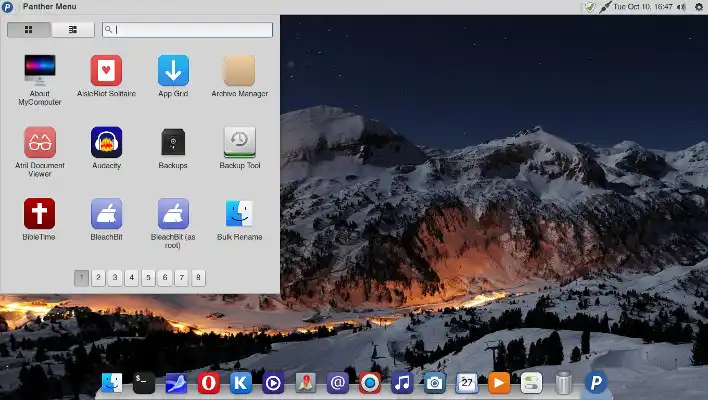Open AisleRiot Solitaire
Screen dimensions: 708x400
pos(106,72)
